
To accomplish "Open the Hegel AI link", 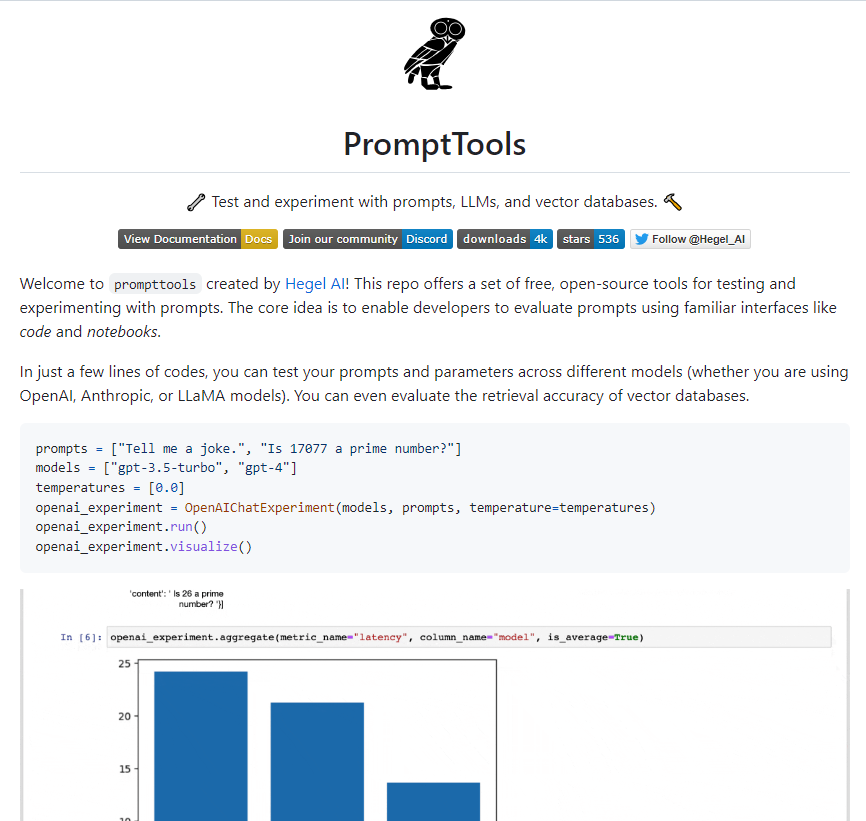I will click(315, 284).
